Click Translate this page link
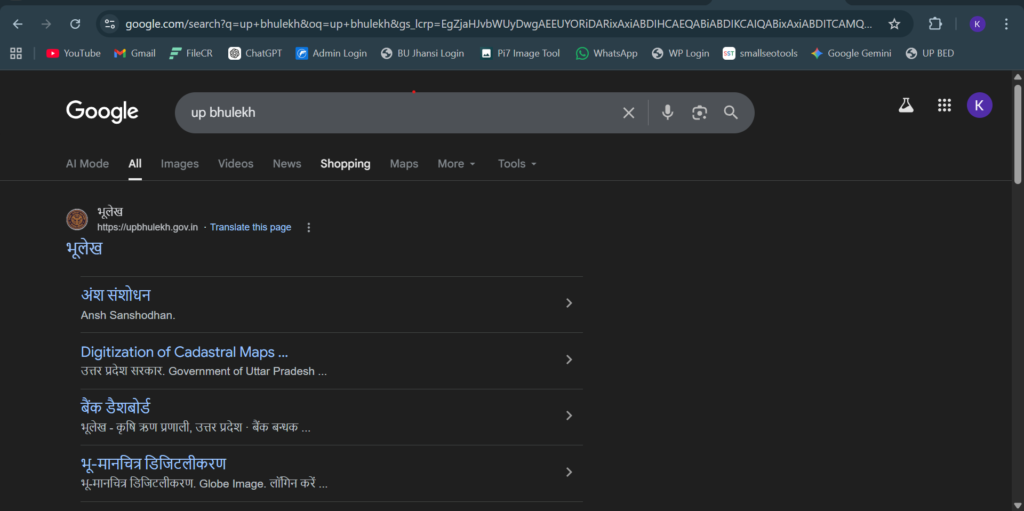Screen dimensions: 1024x511 pos(250,227)
